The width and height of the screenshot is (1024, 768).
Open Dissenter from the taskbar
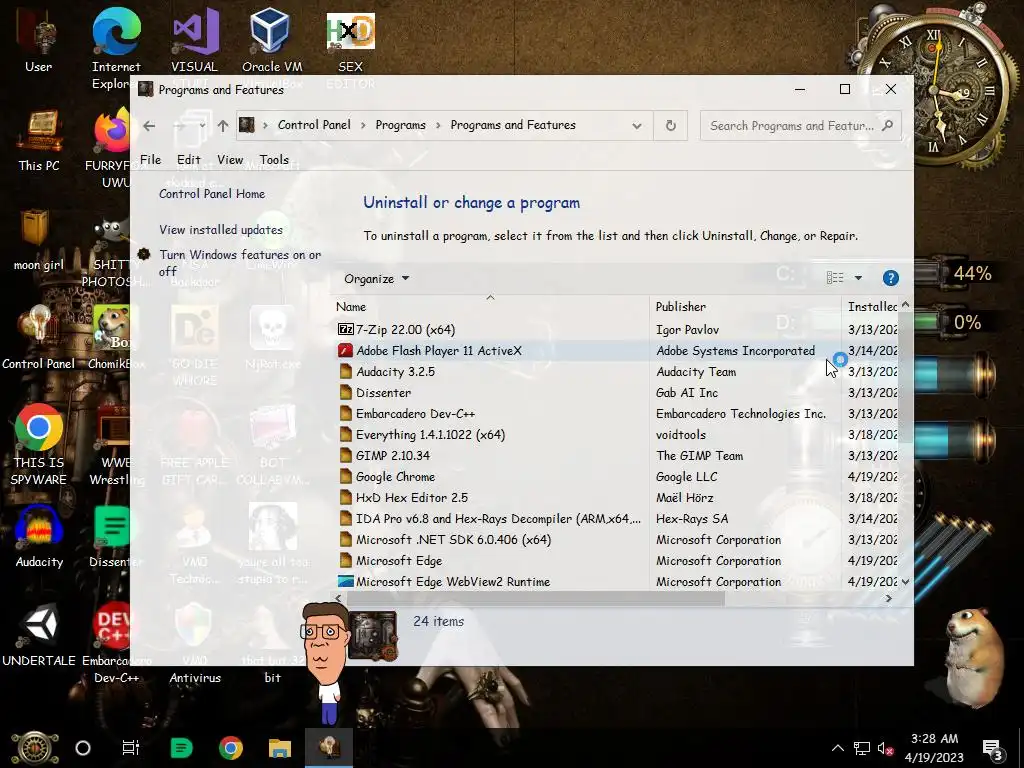coord(181,748)
